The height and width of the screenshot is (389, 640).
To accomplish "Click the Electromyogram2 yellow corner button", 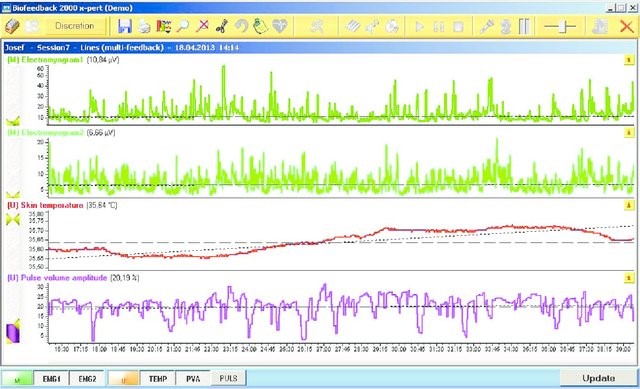I will pos(629,133).
